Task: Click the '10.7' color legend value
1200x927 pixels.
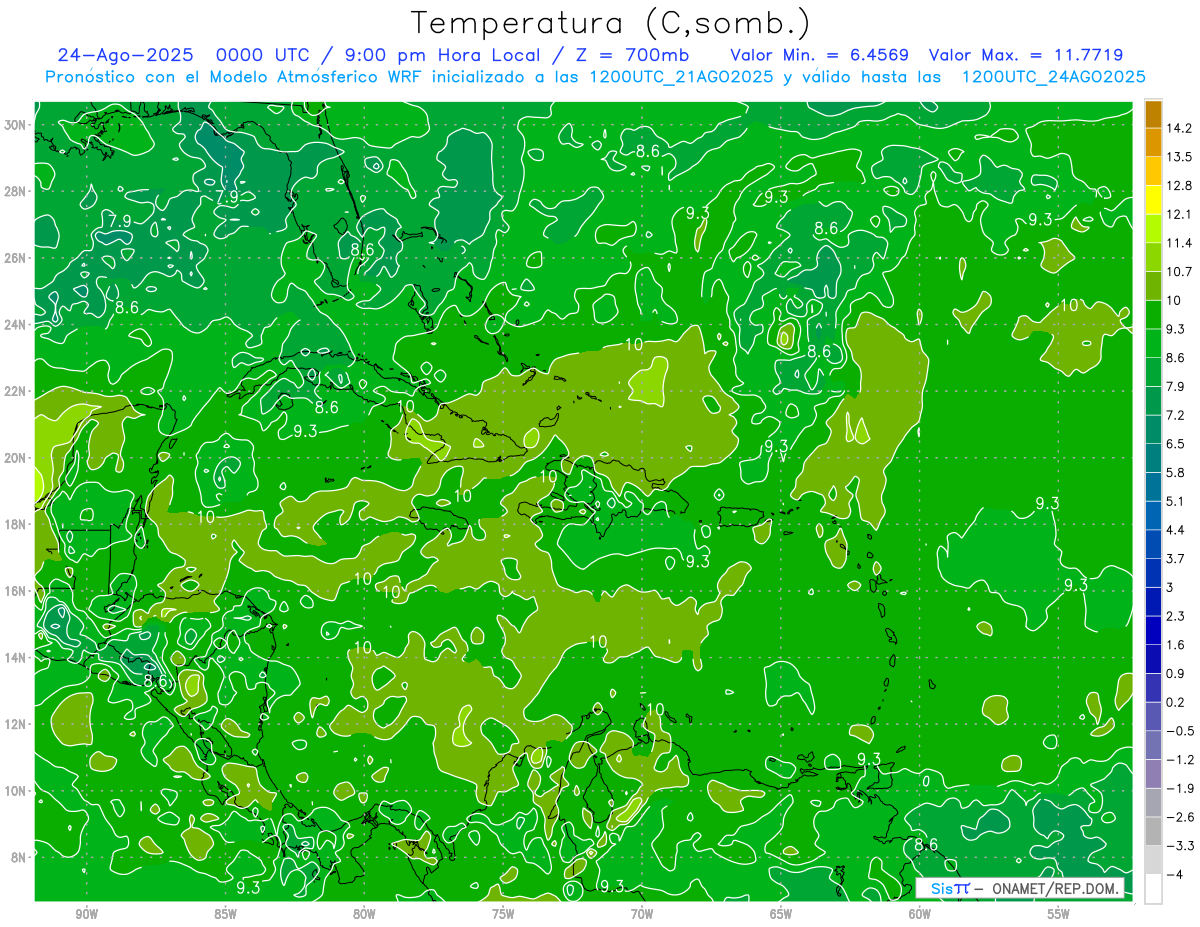Action: [1179, 272]
